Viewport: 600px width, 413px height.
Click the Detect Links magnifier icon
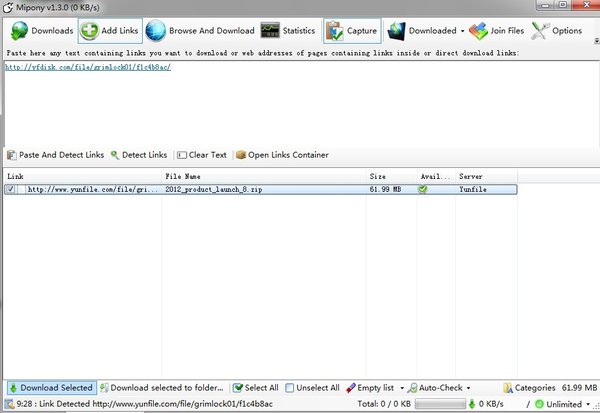point(114,155)
